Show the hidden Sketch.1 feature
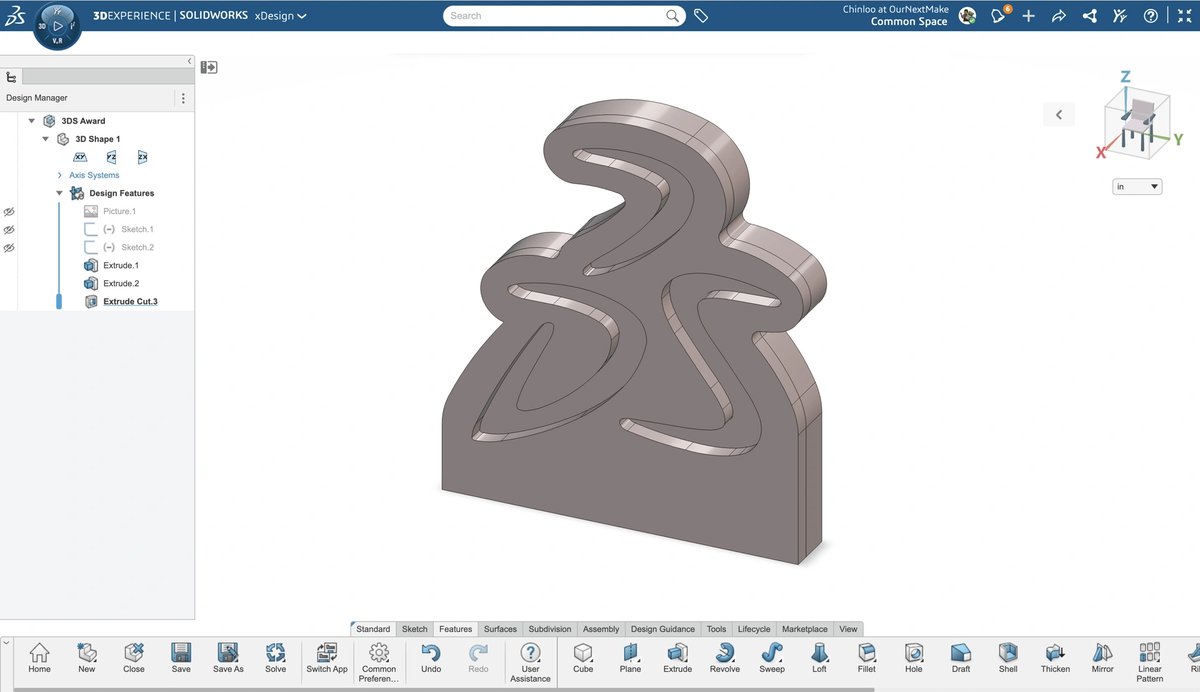The height and width of the screenshot is (692, 1200). (9, 230)
